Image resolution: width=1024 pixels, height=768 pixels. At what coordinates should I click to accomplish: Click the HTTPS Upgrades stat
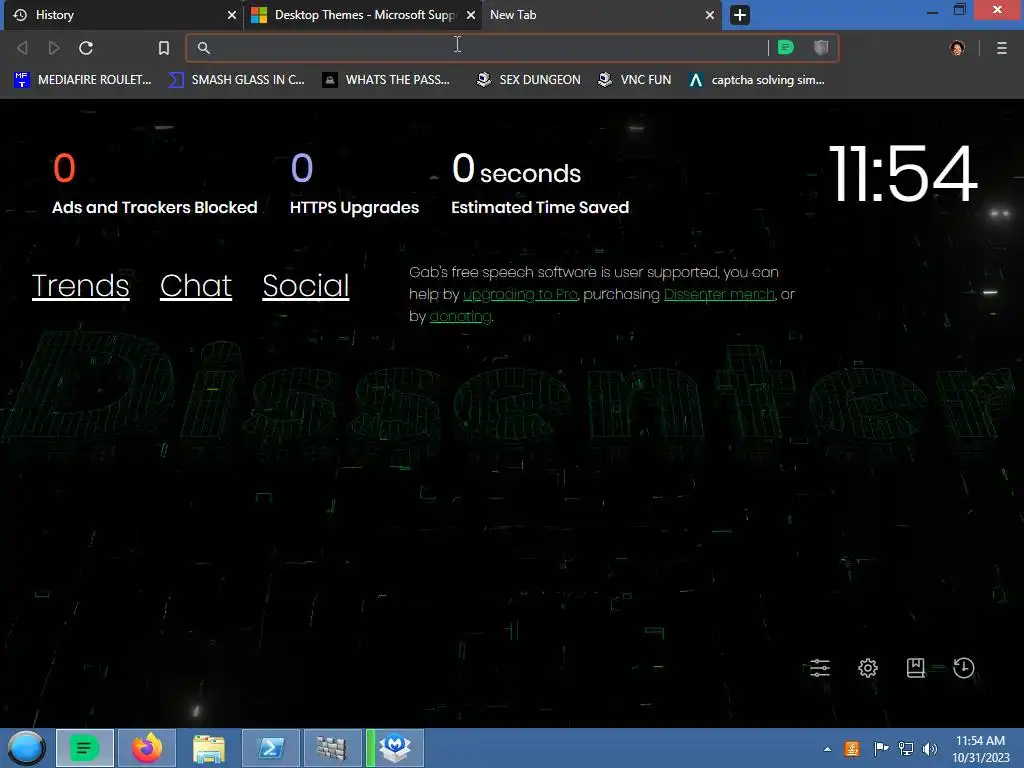point(355,184)
